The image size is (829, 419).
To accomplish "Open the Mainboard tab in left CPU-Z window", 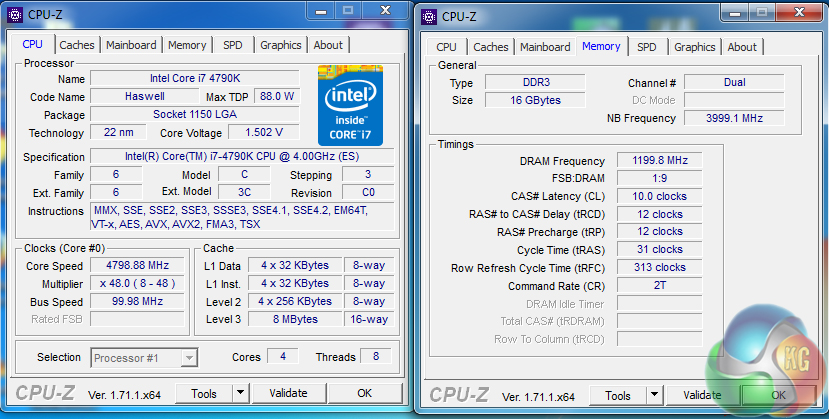I will point(131,45).
